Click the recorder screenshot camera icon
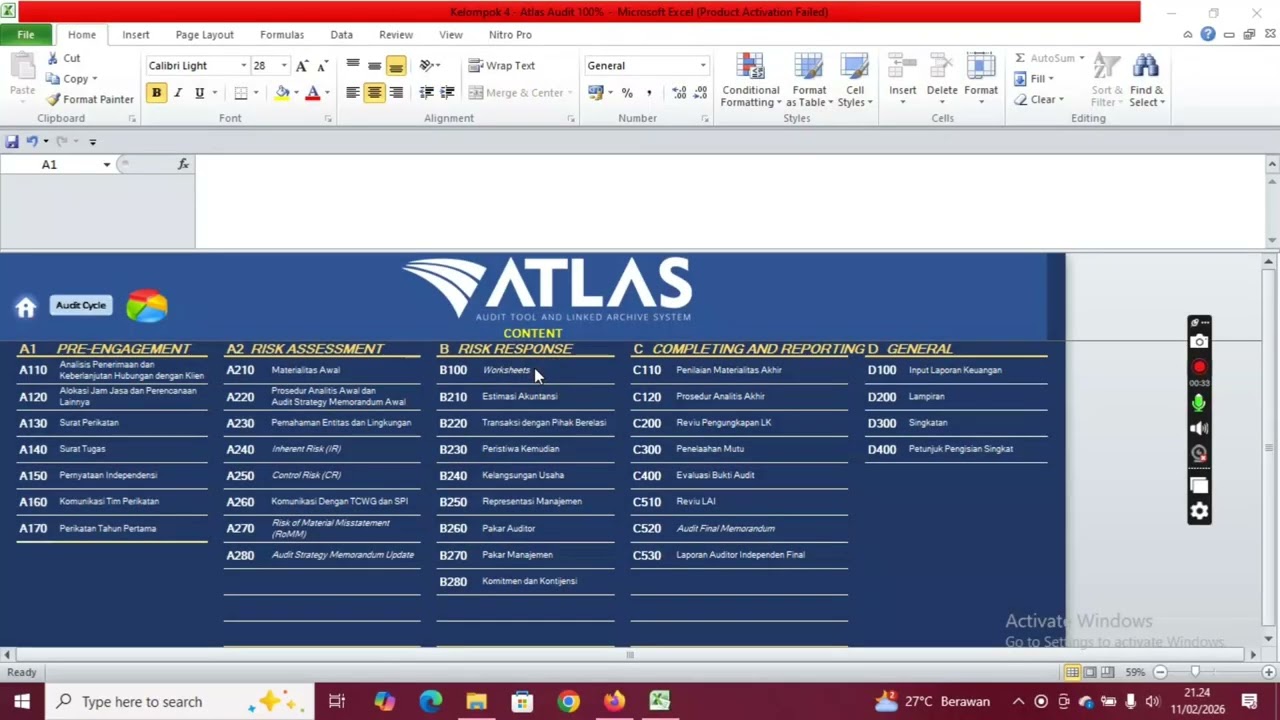The width and height of the screenshot is (1280, 720). point(1199,341)
